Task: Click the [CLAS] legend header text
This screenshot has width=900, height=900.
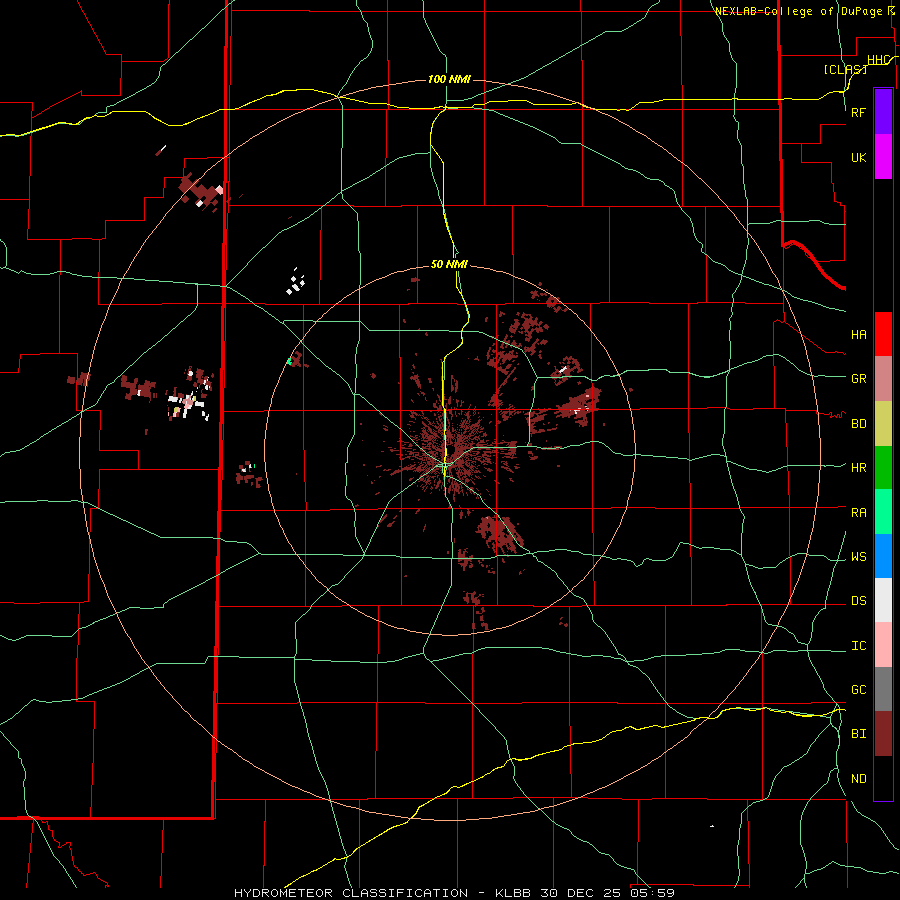Action: [x=845, y=69]
